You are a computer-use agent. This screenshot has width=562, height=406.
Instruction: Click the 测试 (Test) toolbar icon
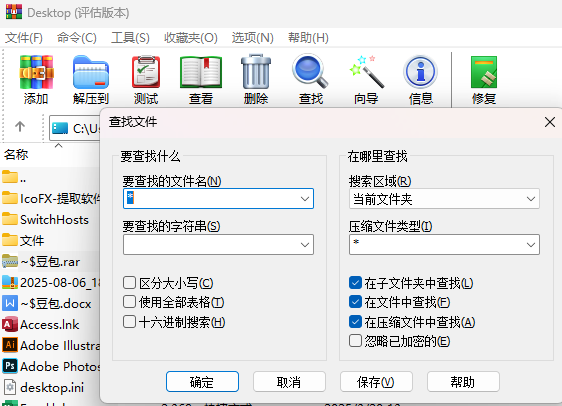(146, 72)
